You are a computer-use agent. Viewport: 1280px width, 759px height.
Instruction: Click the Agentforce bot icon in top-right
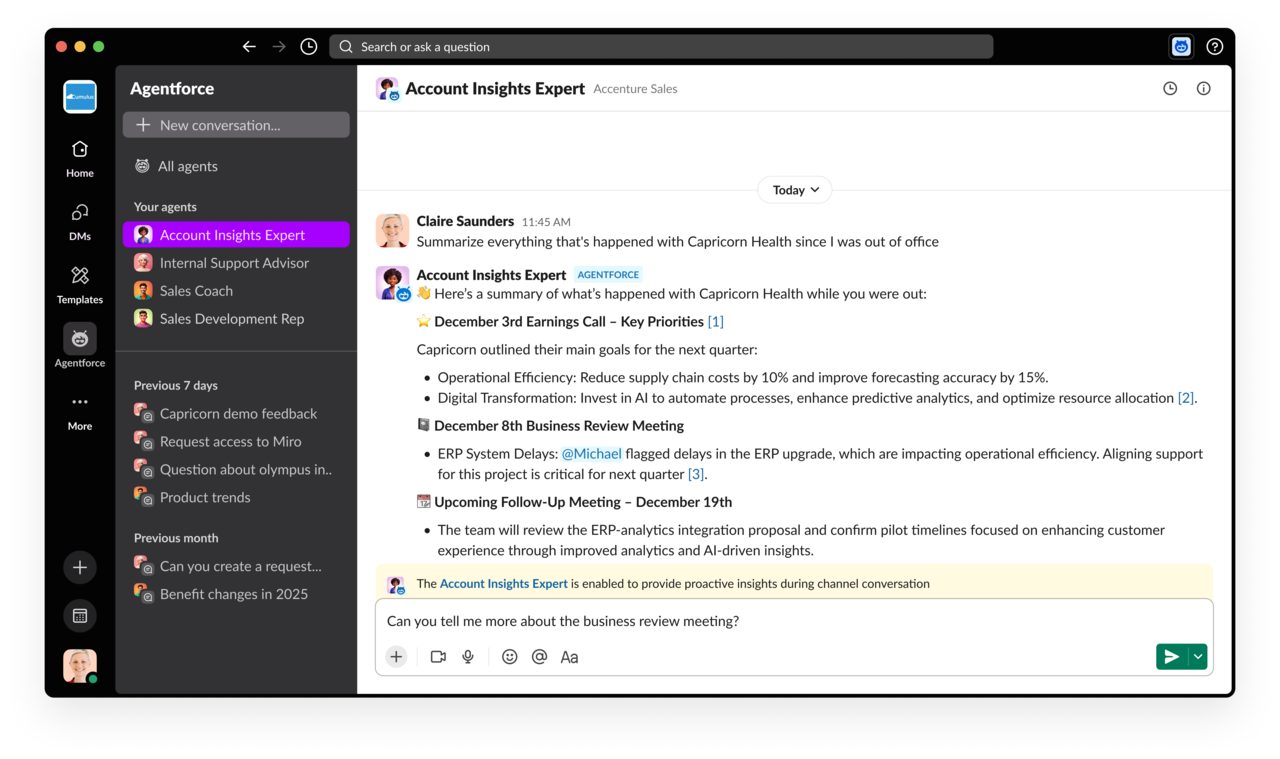coord(1181,47)
